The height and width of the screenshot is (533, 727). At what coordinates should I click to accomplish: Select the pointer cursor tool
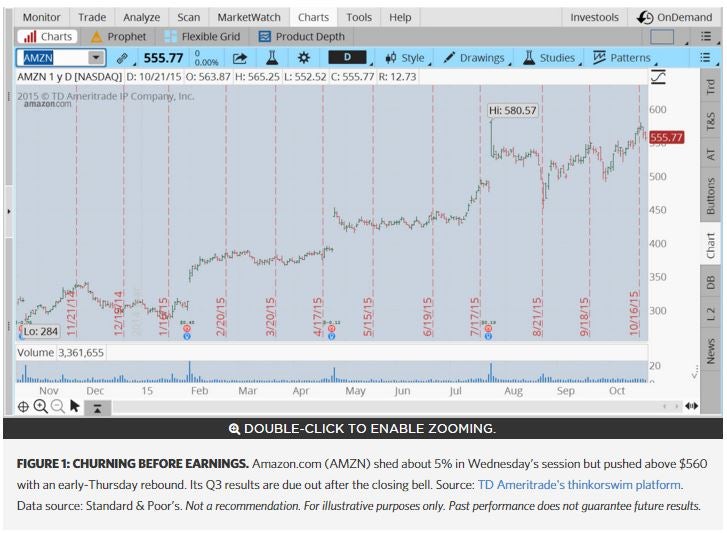tap(74, 406)
